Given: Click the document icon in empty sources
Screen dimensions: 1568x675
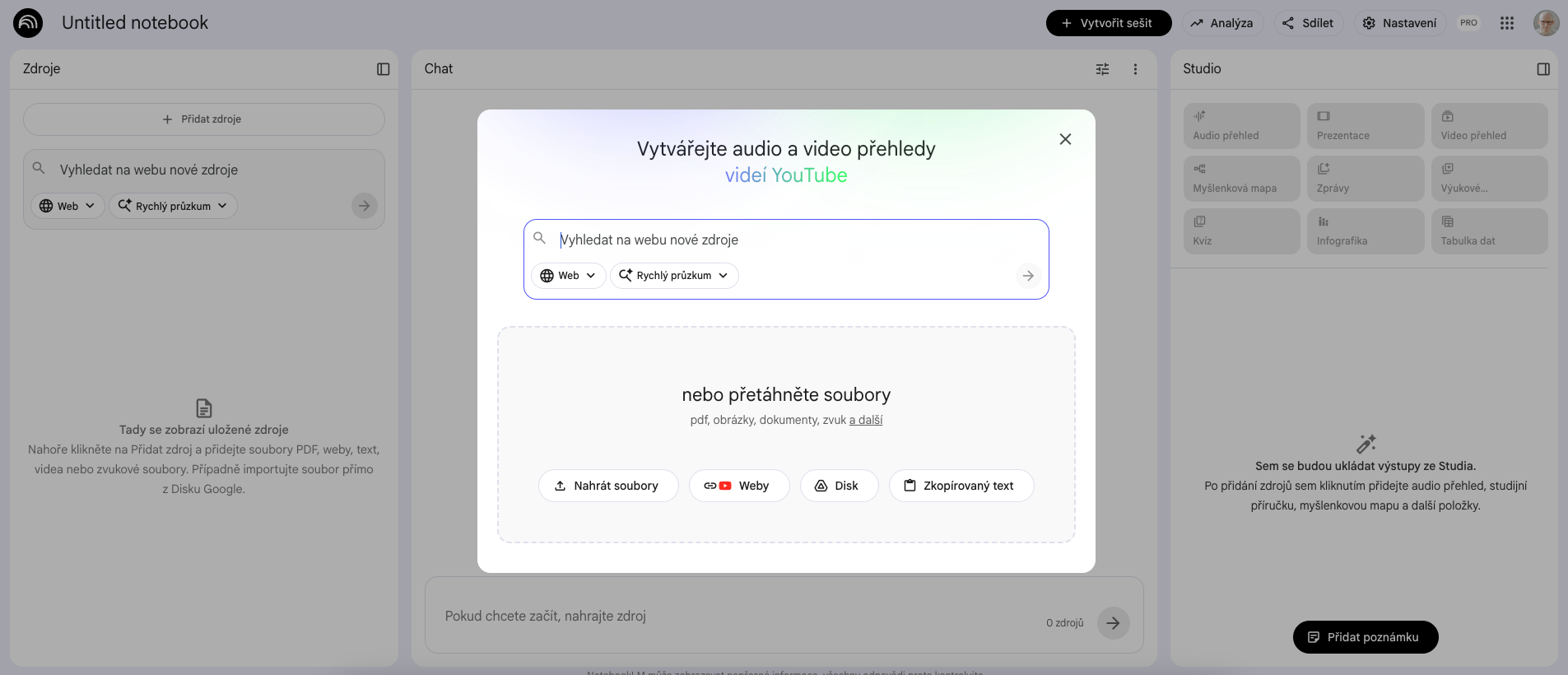Looking at the screenshot, I should tap(204, 408).
